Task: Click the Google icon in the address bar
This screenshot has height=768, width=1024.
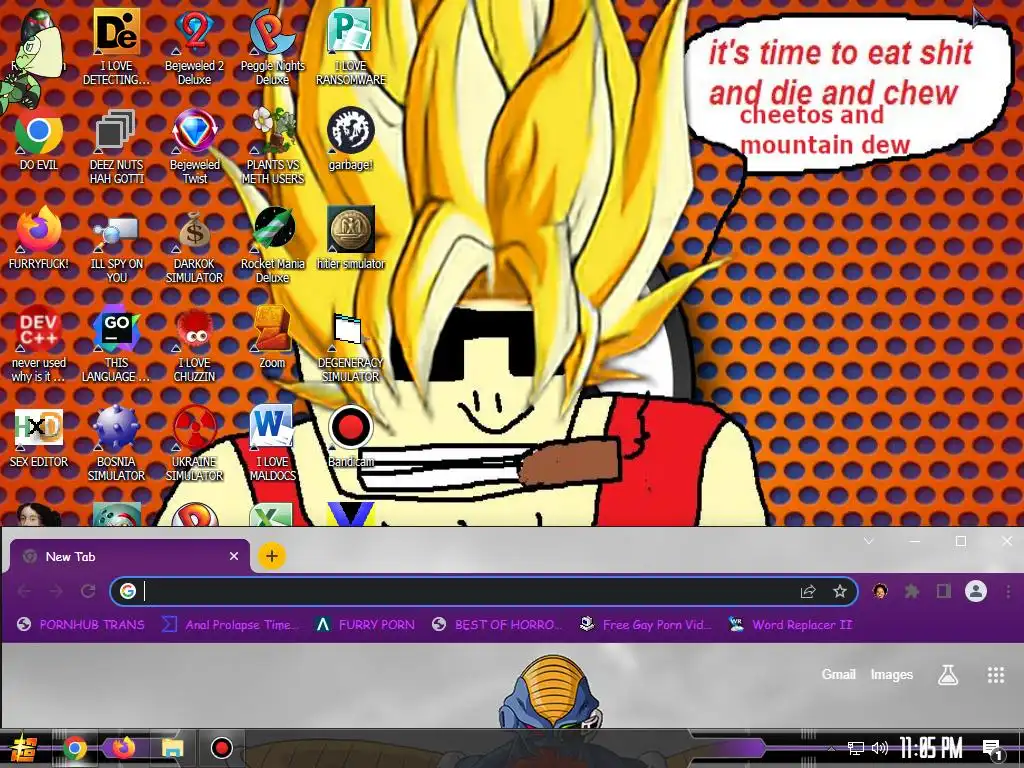Action: [x=128, y=591]
